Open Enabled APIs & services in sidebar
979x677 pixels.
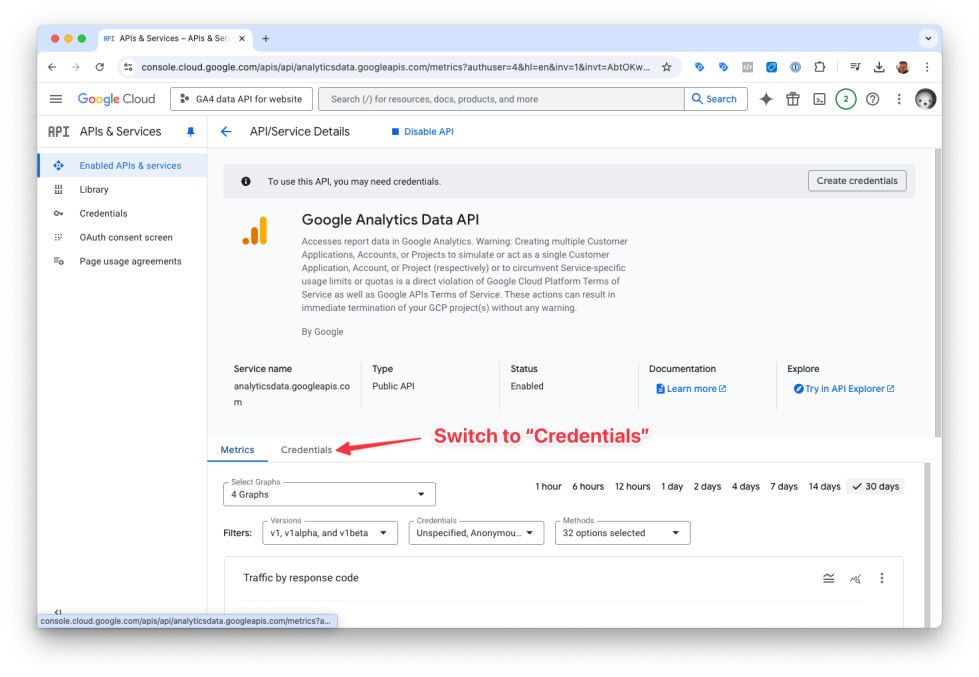click(122, 166)
